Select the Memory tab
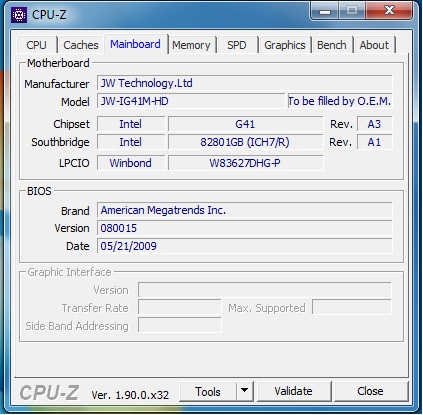The height and width of the screenshot is (415, 423). pos(191,45)
